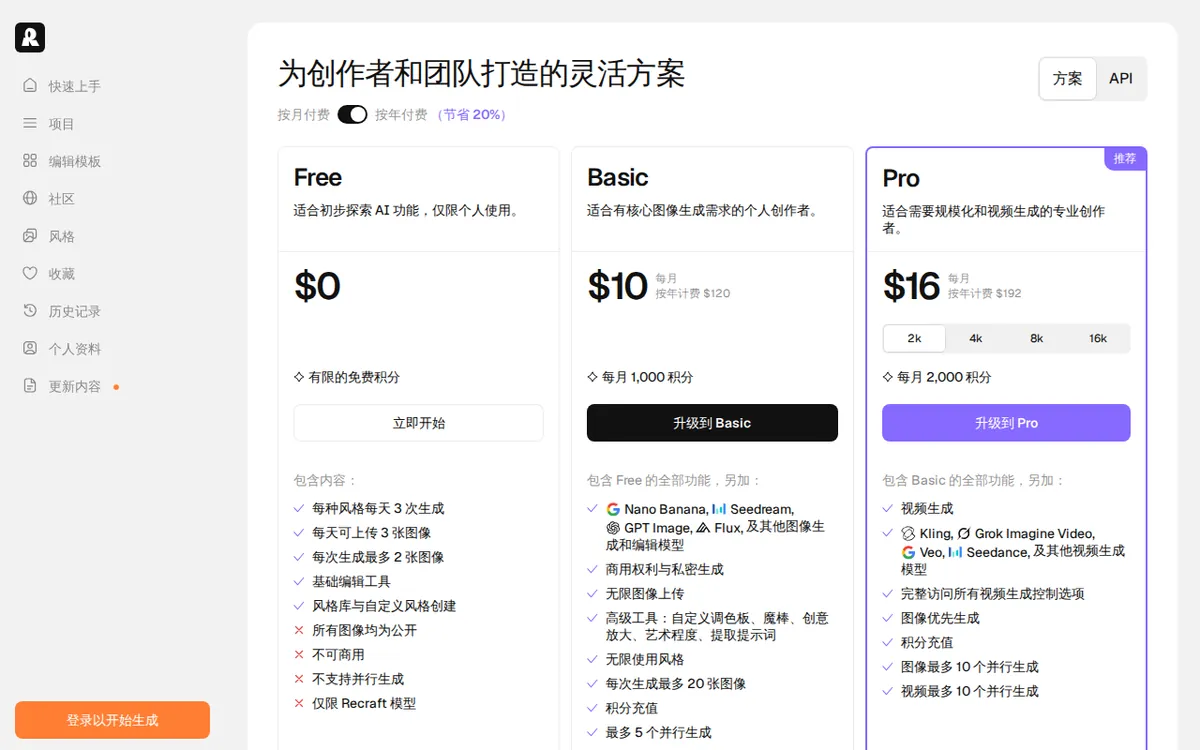Click 商用权利与私密生成 item
The width and height of the screenshot is (1200, 750).
coord(665,569)
